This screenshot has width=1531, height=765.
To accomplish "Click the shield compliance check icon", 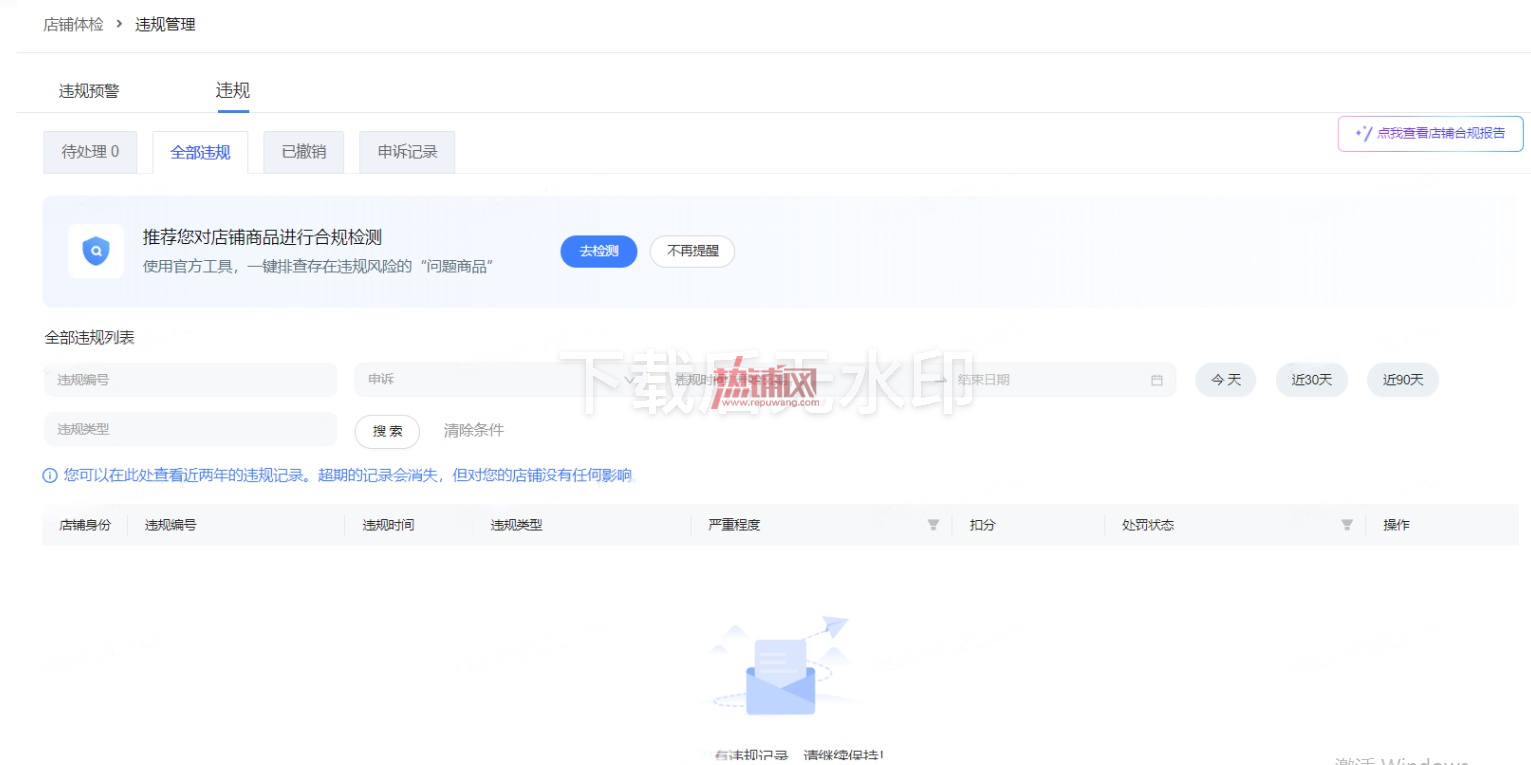I will pyautogui.click(x=96, y=251).
